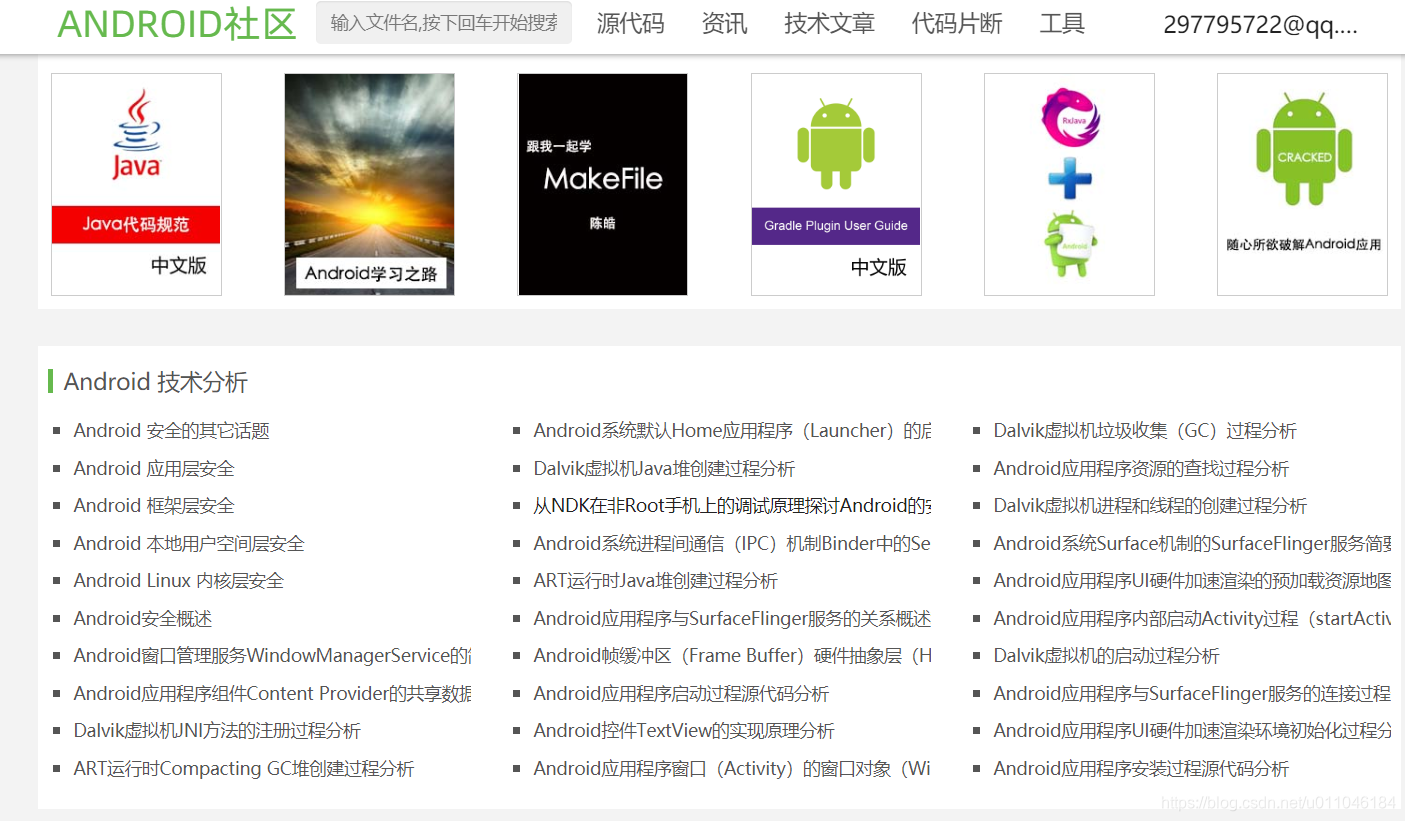
Task: Open Dalvik虚拟机的启动过程分析
Action: [x=1107, y=656]
